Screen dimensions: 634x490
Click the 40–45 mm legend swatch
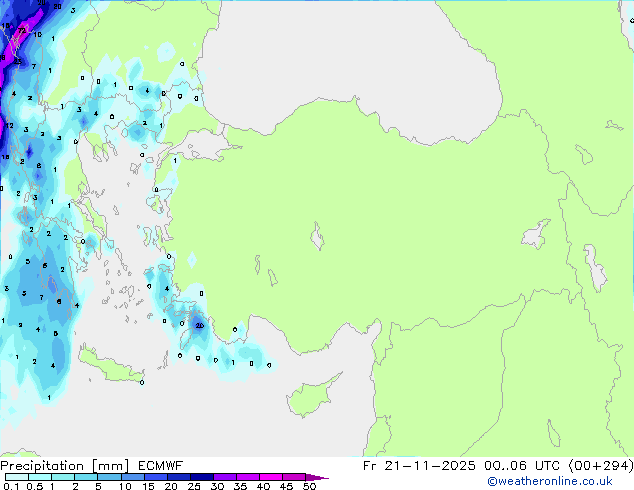(271, 477)
